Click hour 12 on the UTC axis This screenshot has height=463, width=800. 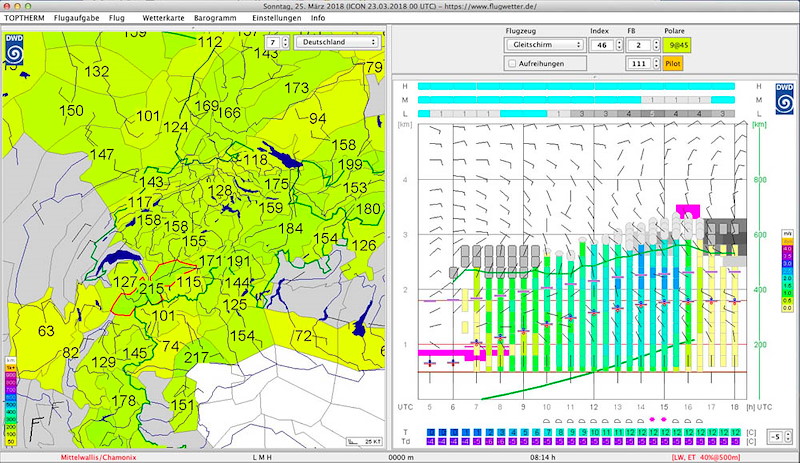[593, 407]
